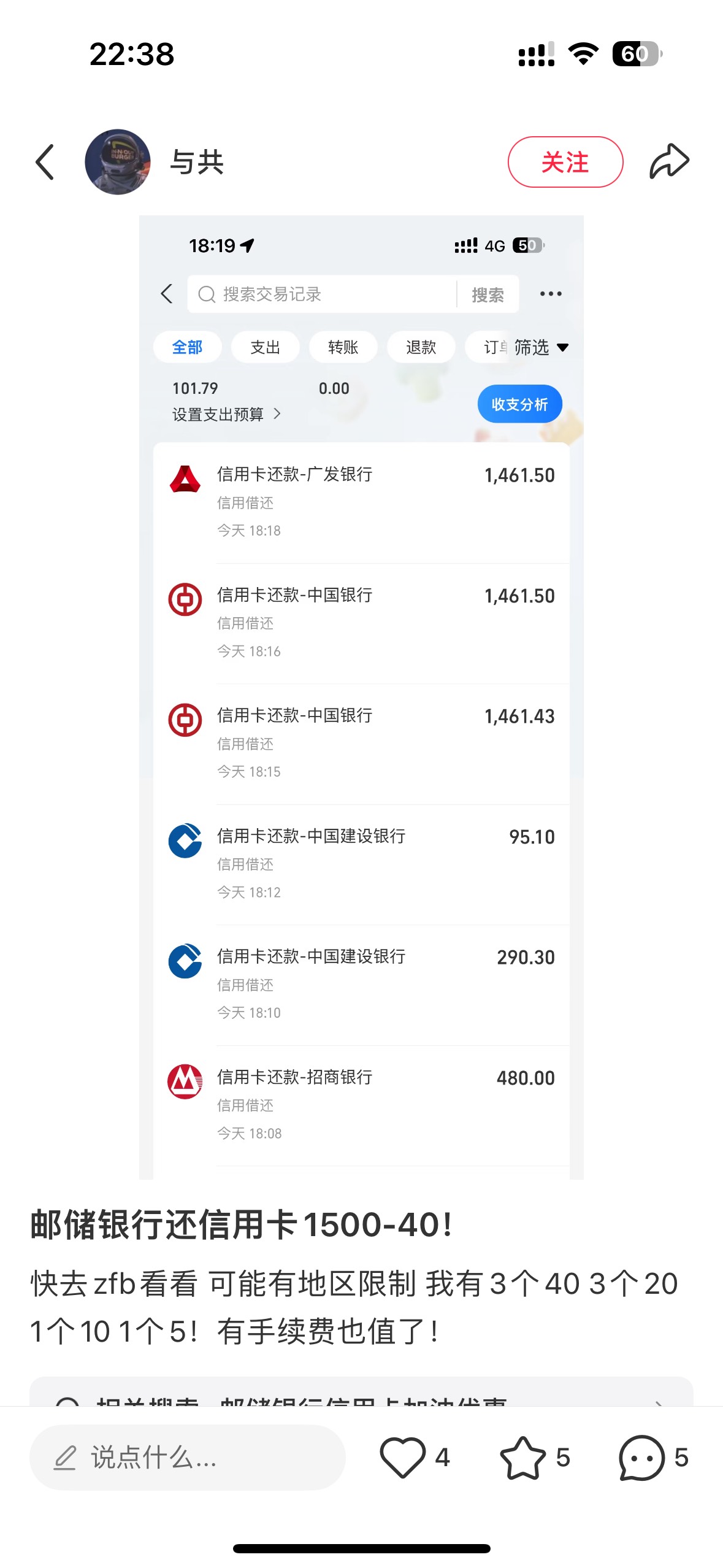The image size is (723, 1568).
Task: Follow the author with 关注 button
Action: click(x=565, y=162)
